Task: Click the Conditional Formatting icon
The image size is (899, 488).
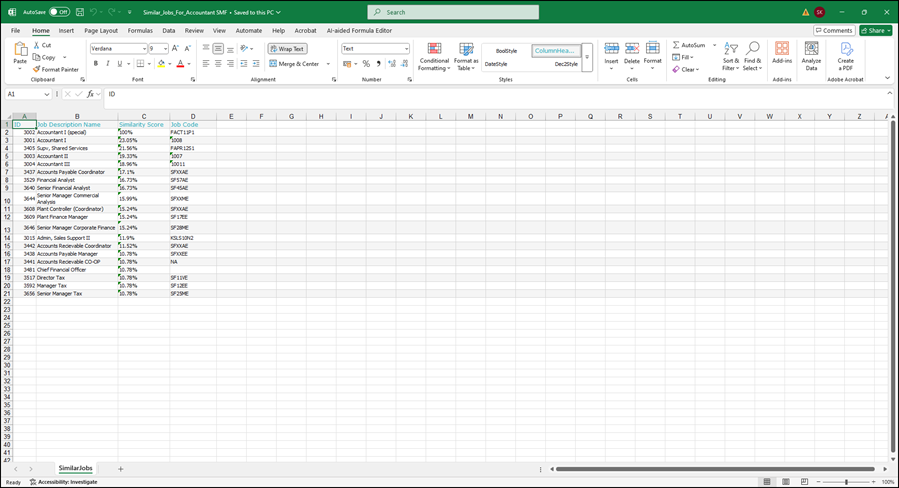Action: (x=434, y=49)
